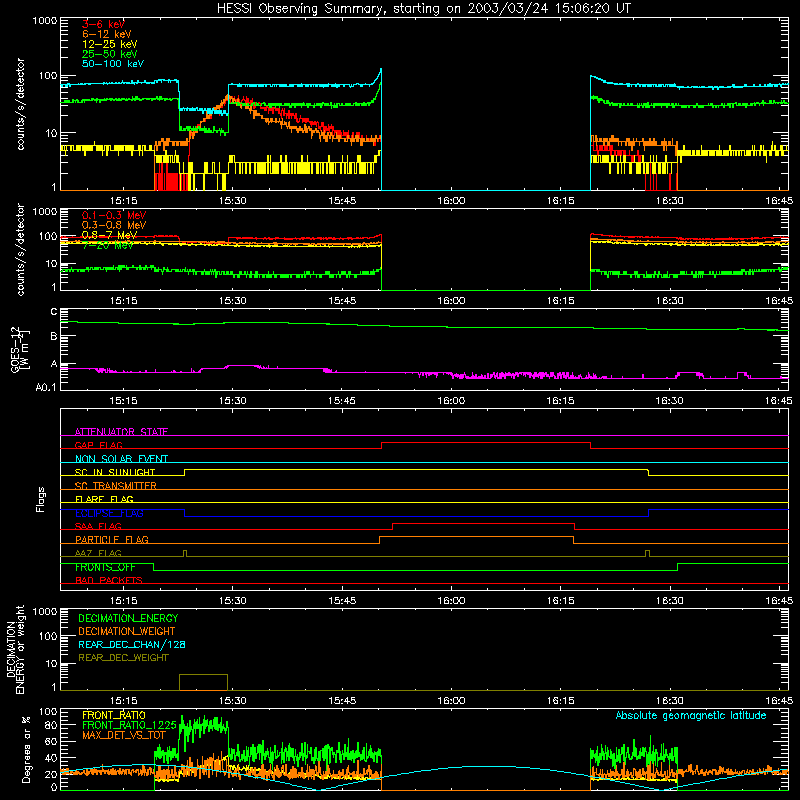Pick the SC_IN_SUNLIGHT flag label
Screen dimensions: 800x800
coord(114,472)
